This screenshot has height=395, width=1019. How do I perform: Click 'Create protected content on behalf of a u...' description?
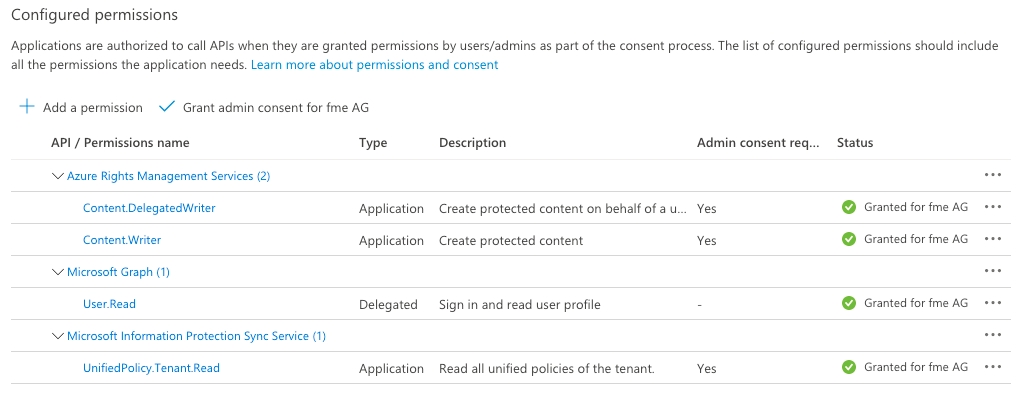click(x=563, y=209)
